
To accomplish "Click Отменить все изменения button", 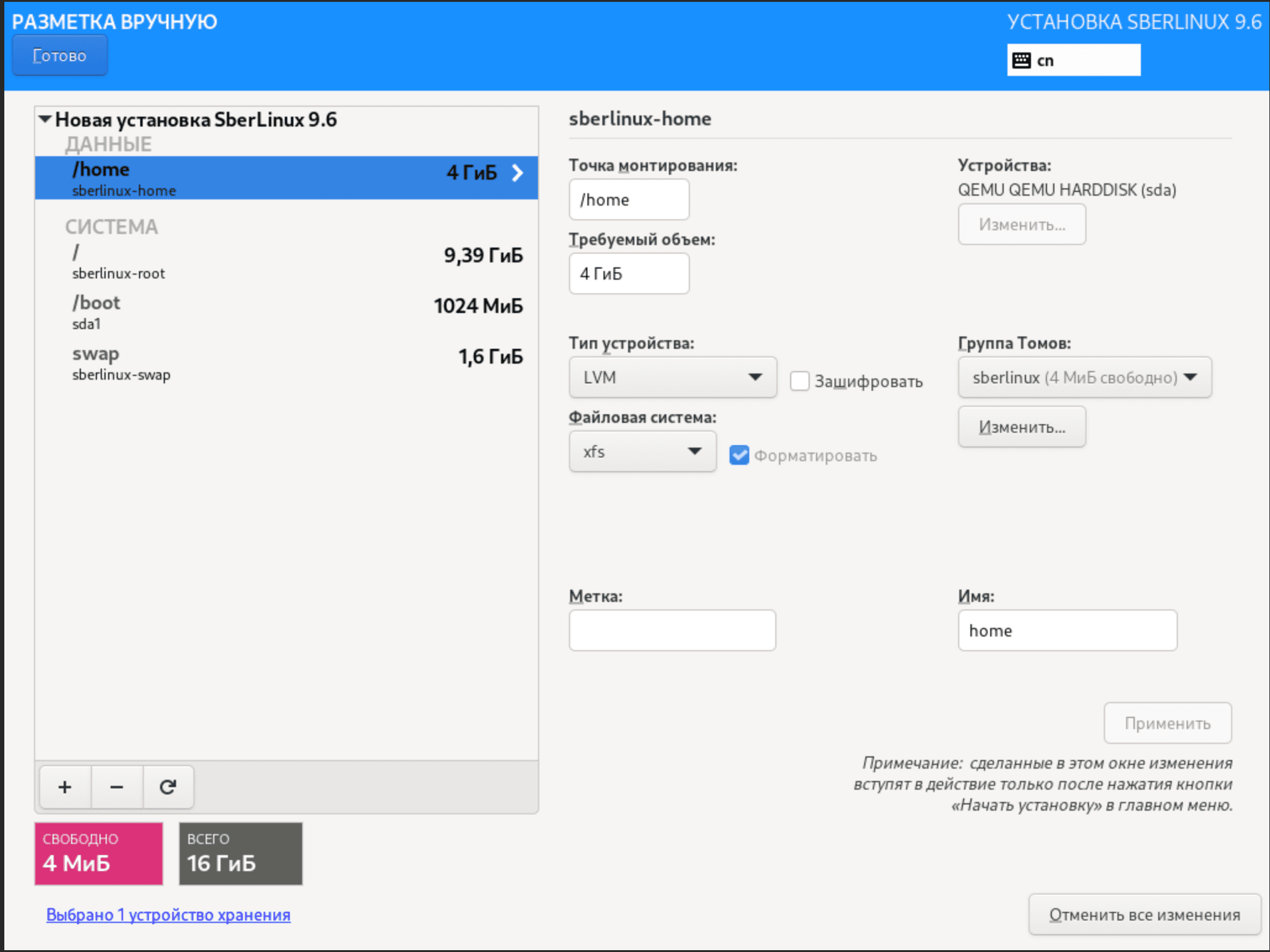I will pos(1145,914).
